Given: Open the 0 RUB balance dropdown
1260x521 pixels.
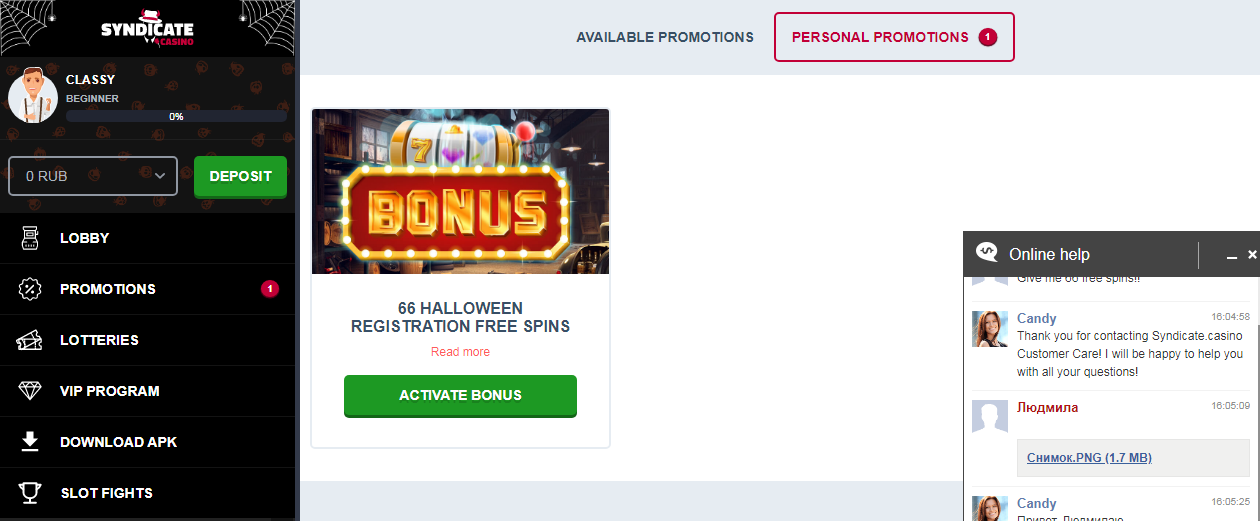Looking at the screenshot, I should pos(93,176).
